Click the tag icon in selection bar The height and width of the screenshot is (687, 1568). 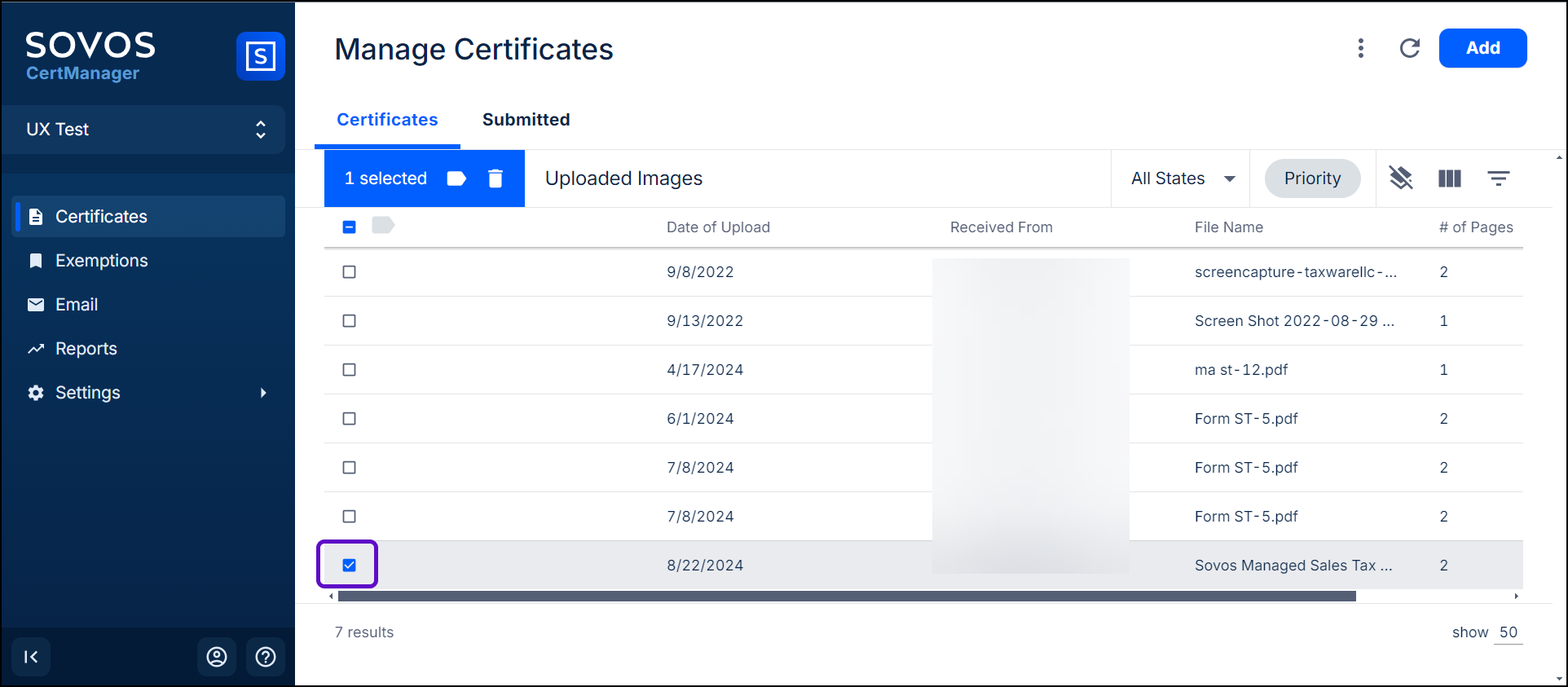tap(456, 178)
